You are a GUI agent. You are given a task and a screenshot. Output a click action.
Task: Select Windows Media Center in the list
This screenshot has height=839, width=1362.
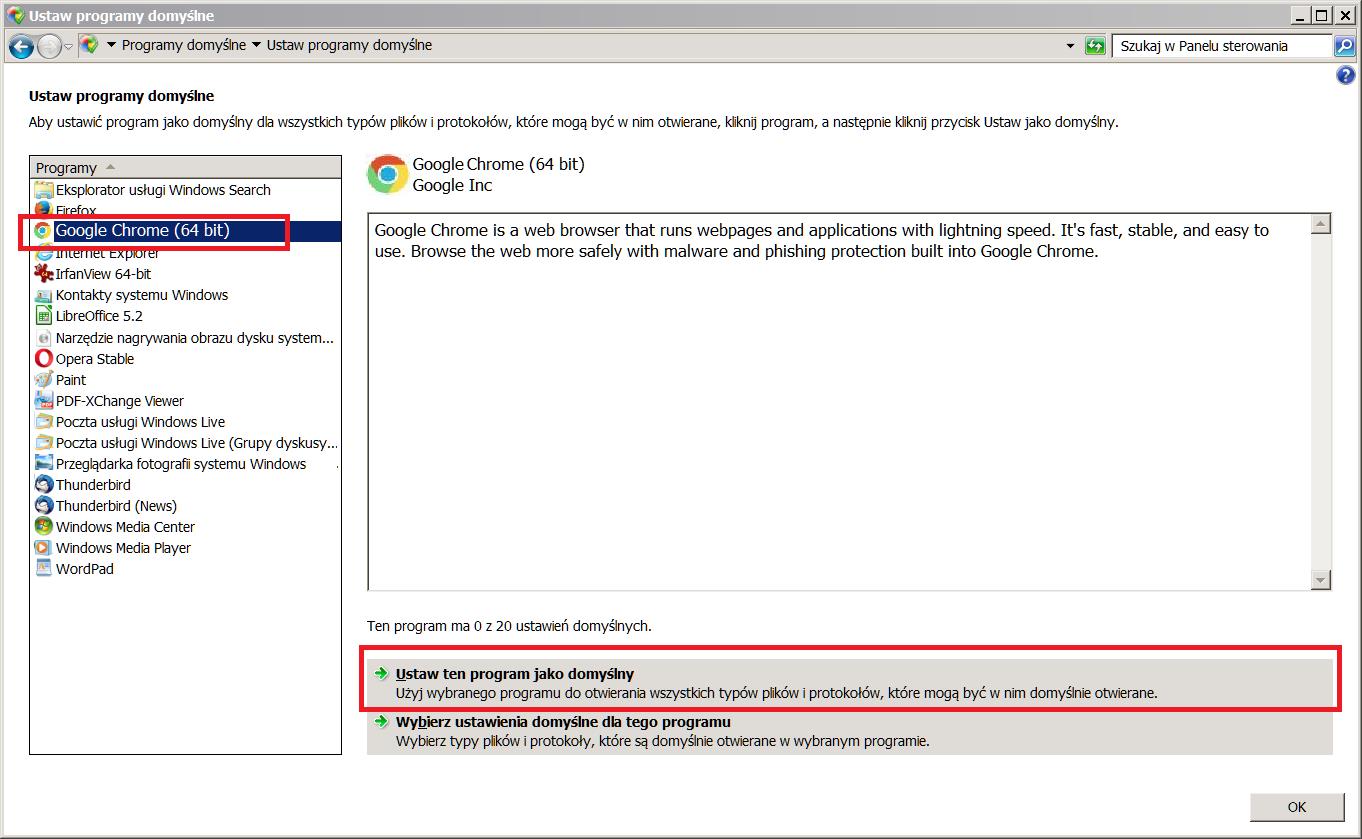pyautogui.click(x=125, y=527)
